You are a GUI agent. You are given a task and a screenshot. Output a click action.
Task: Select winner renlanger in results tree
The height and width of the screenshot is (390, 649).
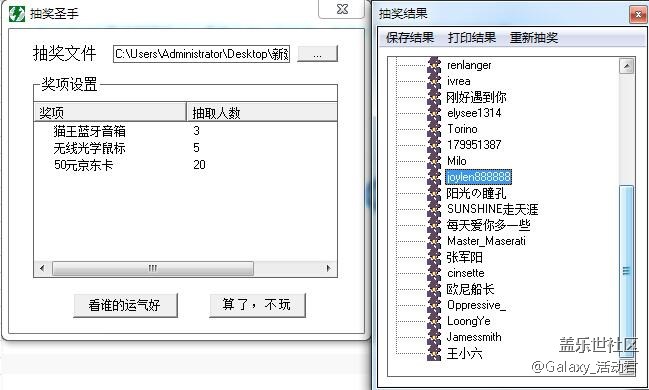pyautogui.click(x=469, y=65)
